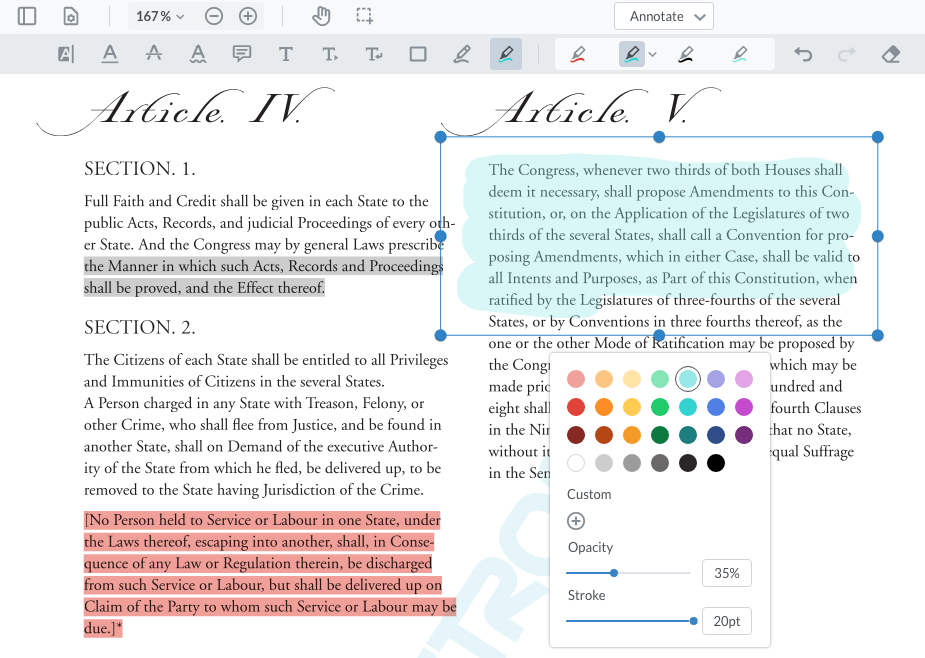This screenshot has height=658, width=925.
Task: Click the top-right annotation resize handle
Action: 877,137
